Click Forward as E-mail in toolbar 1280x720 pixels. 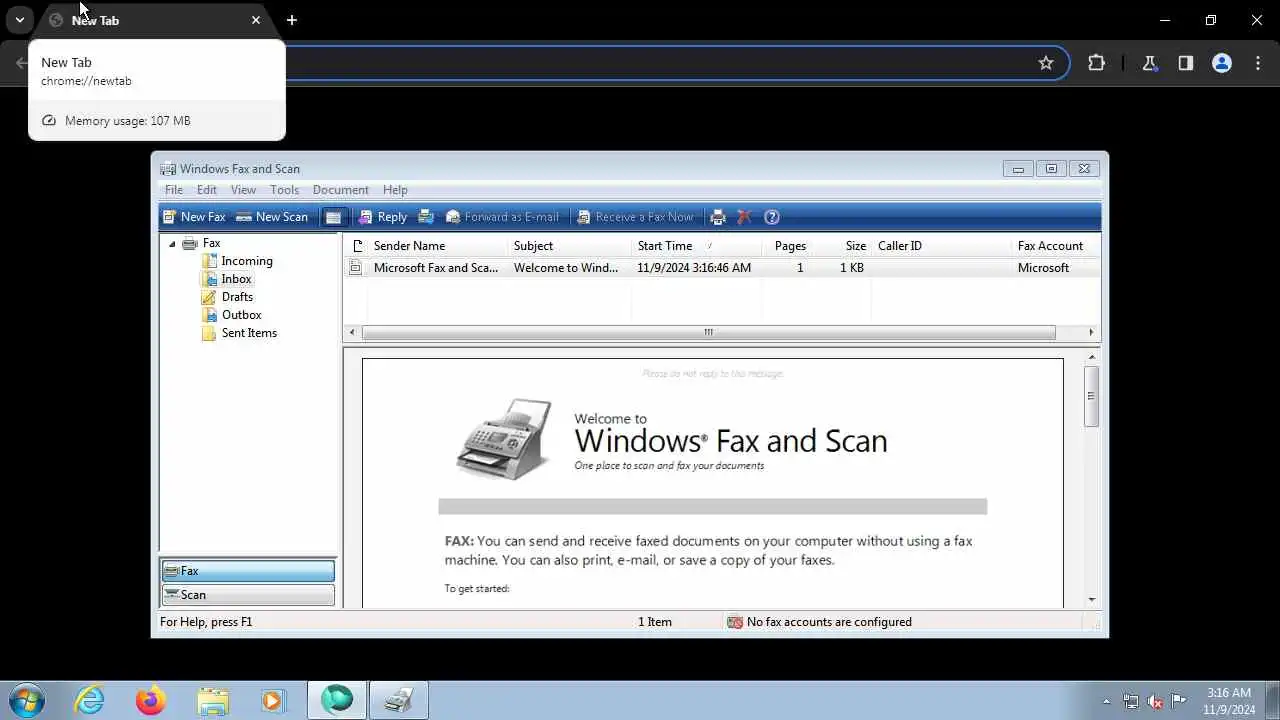pyautogui.click(x=502, y=217)
